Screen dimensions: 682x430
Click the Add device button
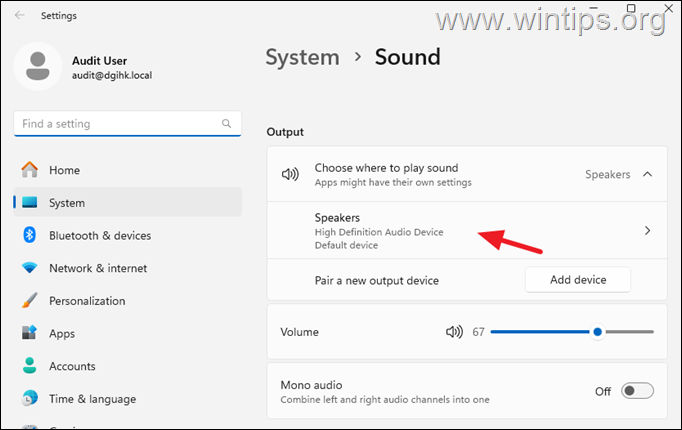point(578,280)
